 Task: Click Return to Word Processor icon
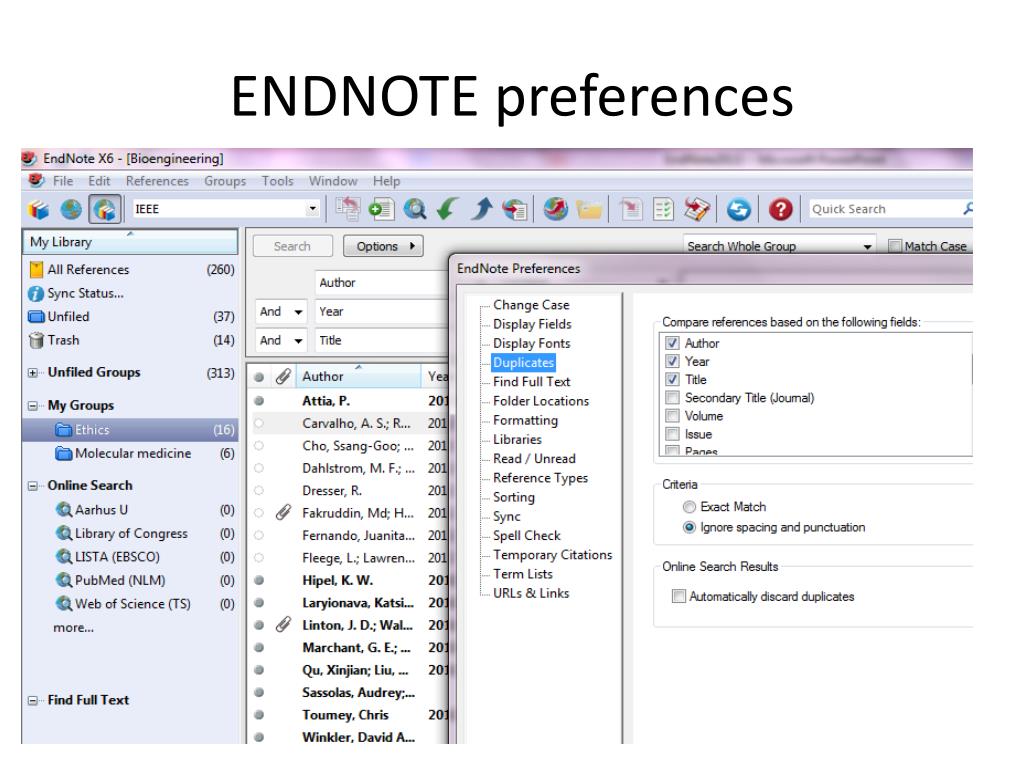[697, 209]
